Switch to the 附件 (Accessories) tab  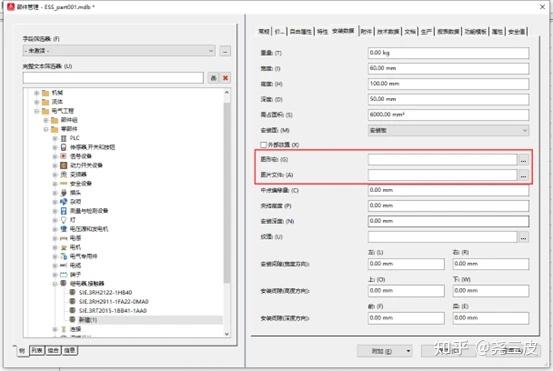366,31
